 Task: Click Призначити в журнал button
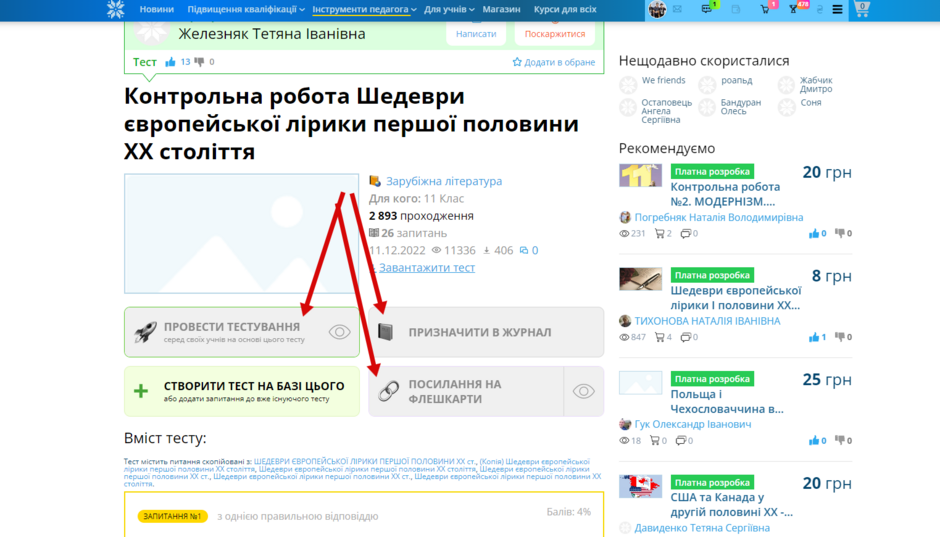(486, 332)
